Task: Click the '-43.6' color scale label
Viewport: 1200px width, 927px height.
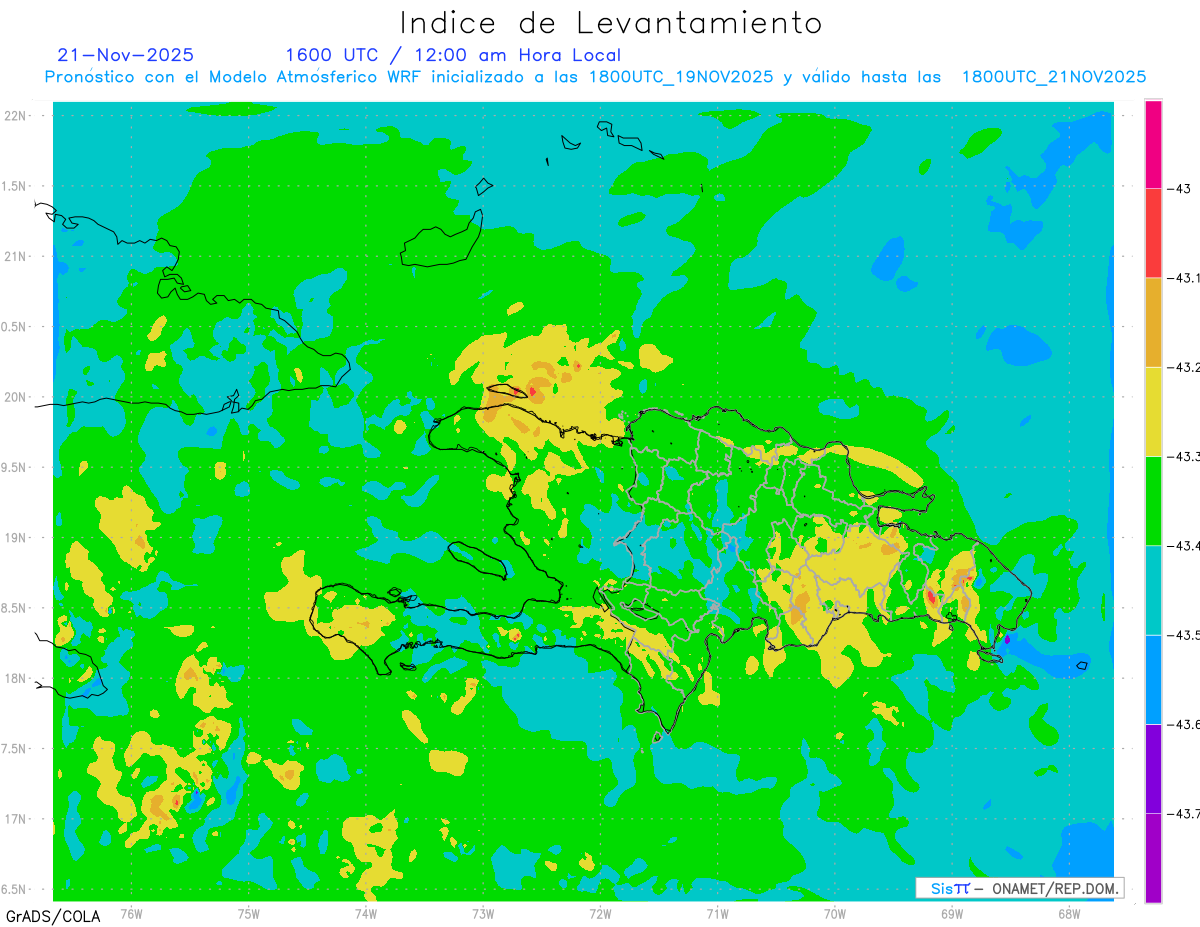Action: [x=1183, y=723]
